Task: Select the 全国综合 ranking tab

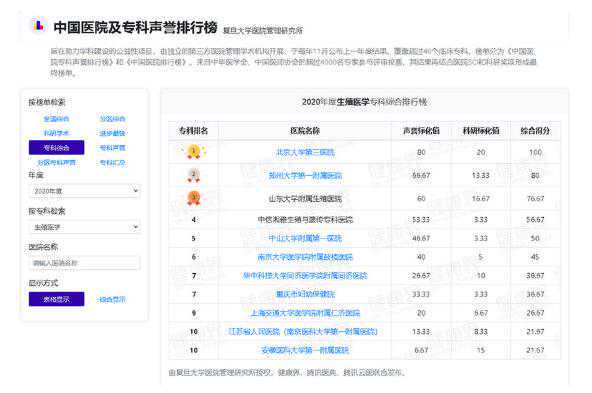Action: click(56, 119)
